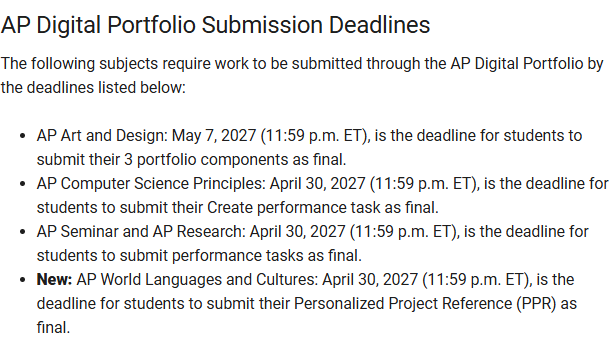Click 'Personalized Project Reference (PPR)' text
The width and height of the screenshot is (612, 364).
point(425,304)
